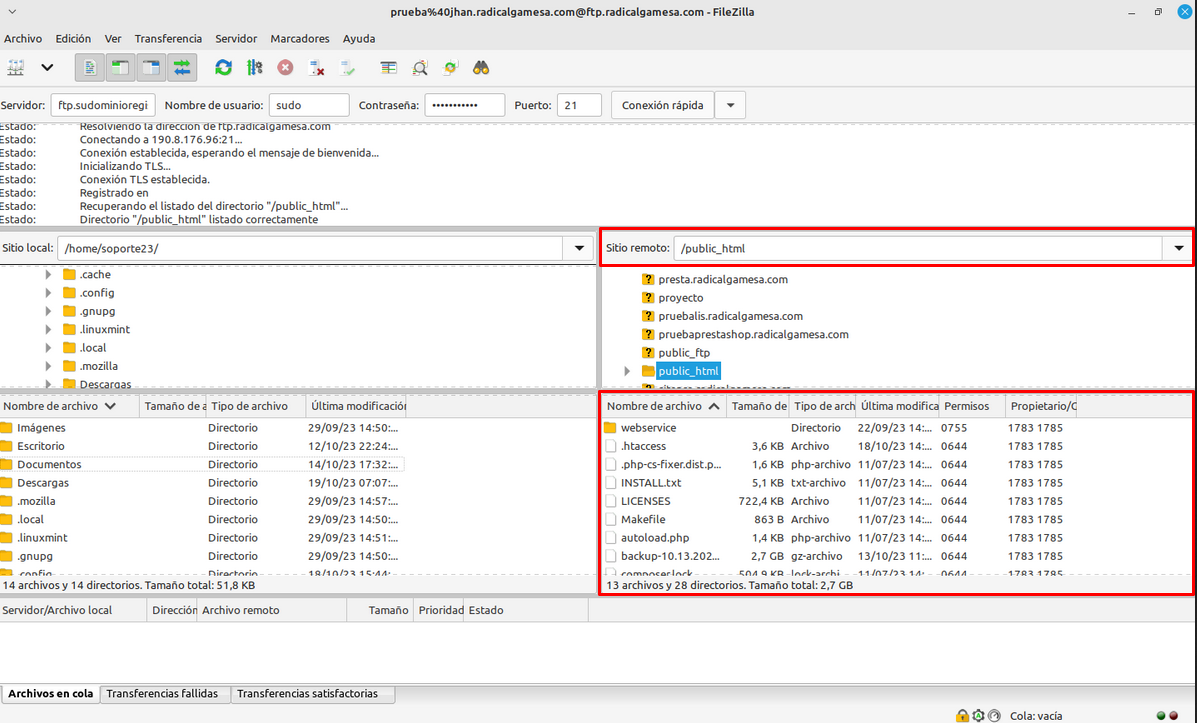Expand the public_html folder in remote tree
This screenshot has height=723, width=1197.
click(628, 371)
